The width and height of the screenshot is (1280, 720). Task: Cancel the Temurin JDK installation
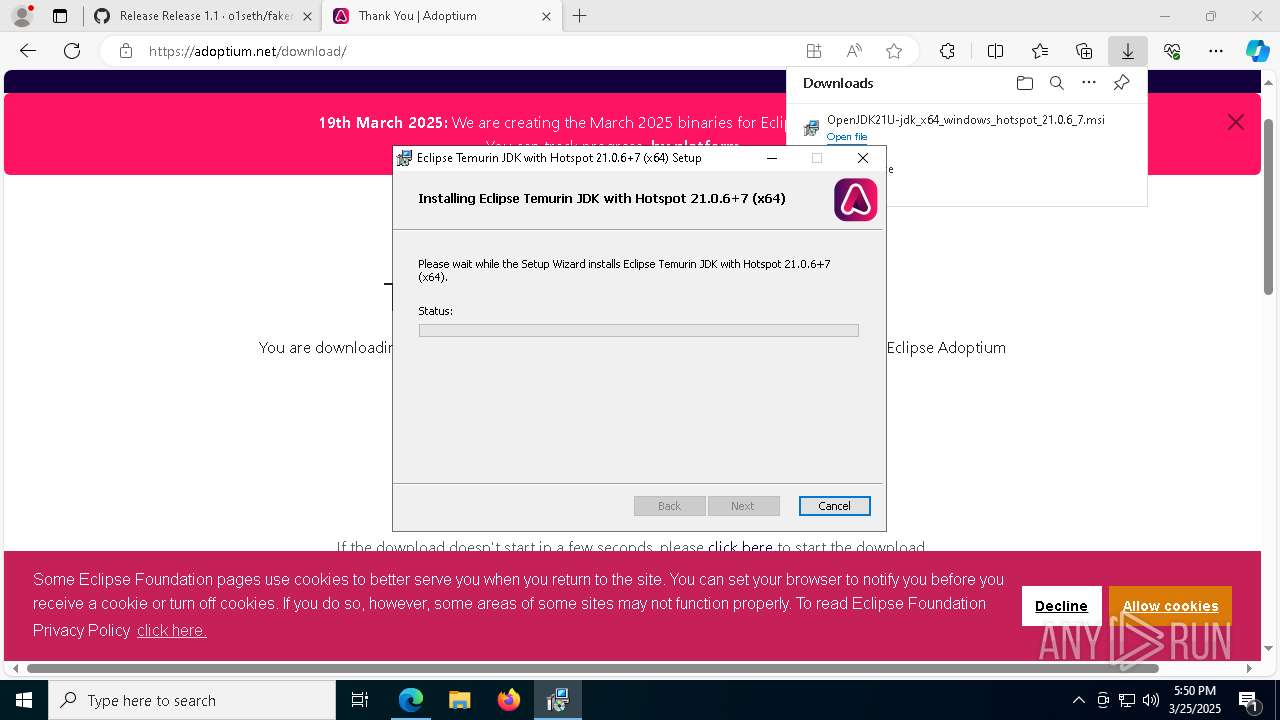click(835, 506)
